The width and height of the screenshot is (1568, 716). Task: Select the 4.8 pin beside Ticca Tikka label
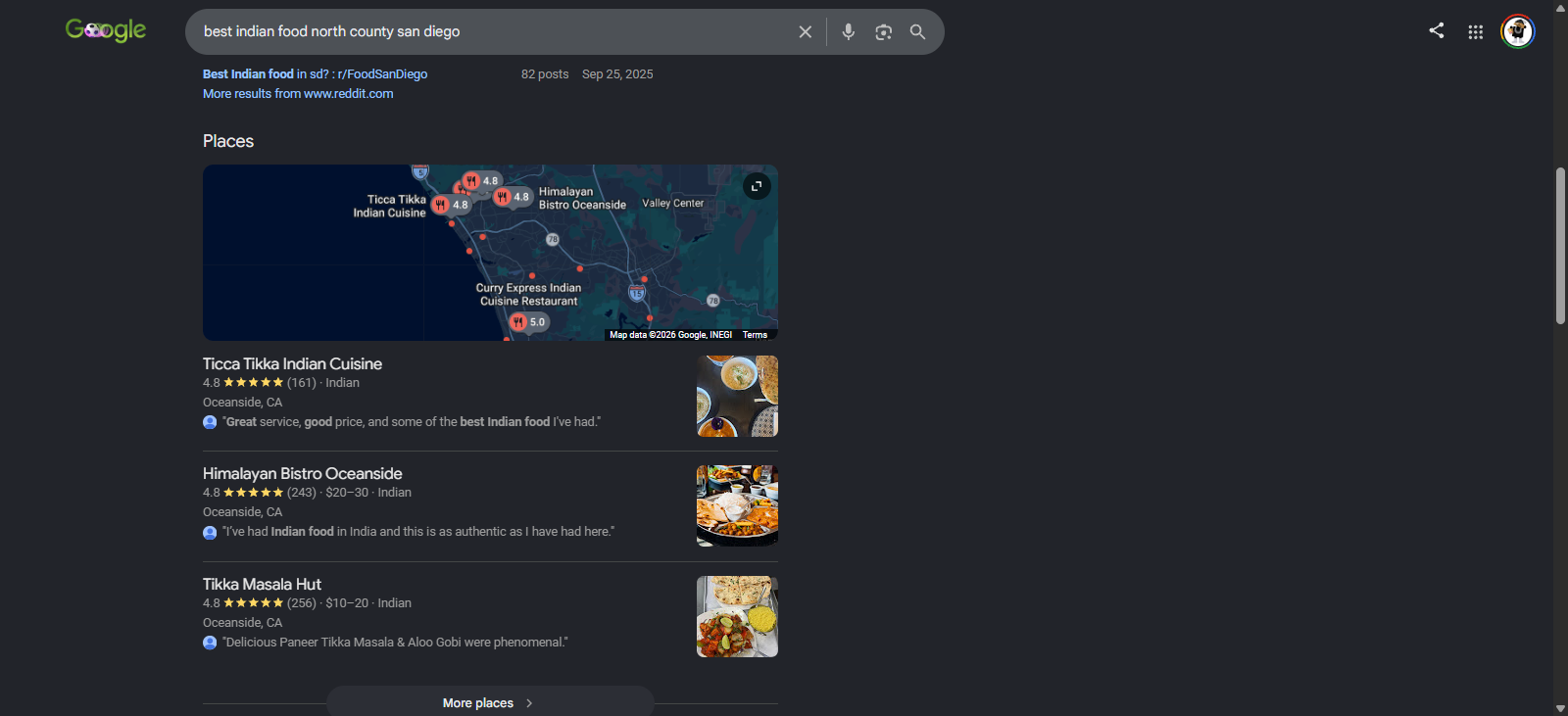(x=452, y=205)
